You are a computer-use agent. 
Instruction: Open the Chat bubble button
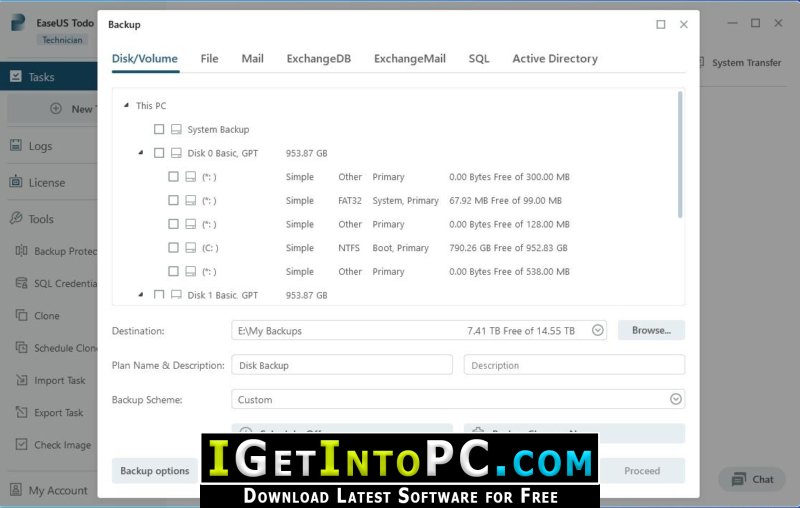752,479
